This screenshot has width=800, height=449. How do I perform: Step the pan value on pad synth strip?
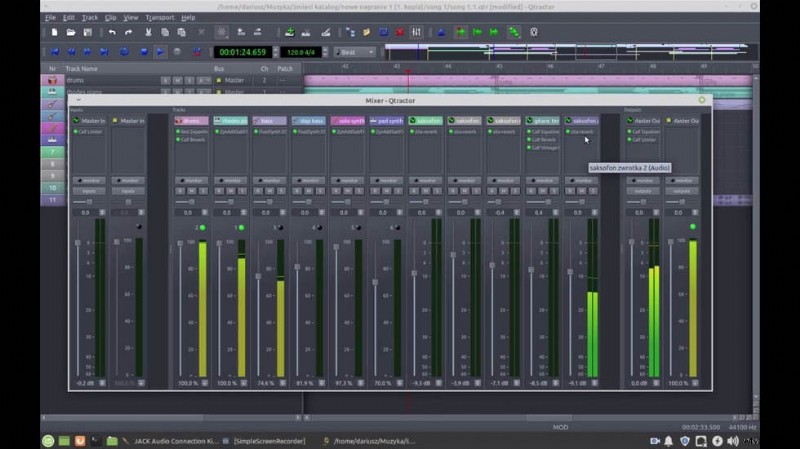tap(399, 213)
